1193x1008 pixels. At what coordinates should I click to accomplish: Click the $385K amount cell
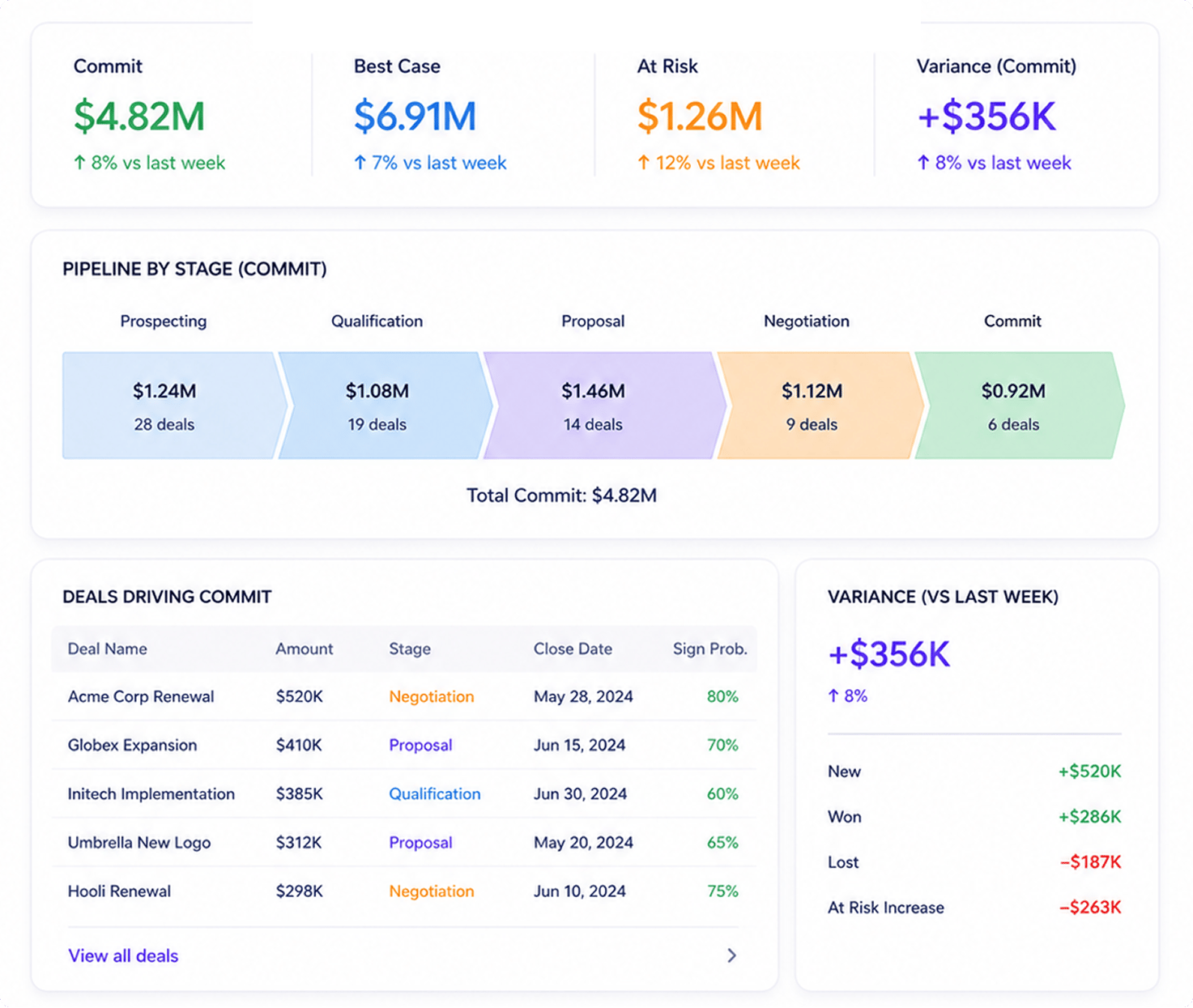pyautogui.click(x=300, y=793)
